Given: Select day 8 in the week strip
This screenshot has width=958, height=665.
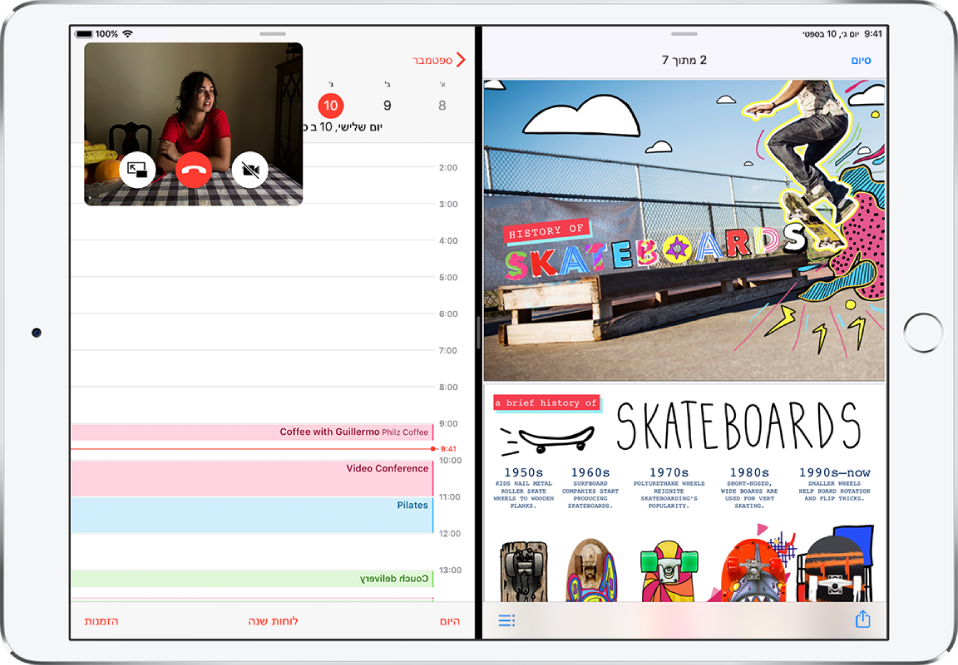Looking at the screenshot, I should point(442,105).
